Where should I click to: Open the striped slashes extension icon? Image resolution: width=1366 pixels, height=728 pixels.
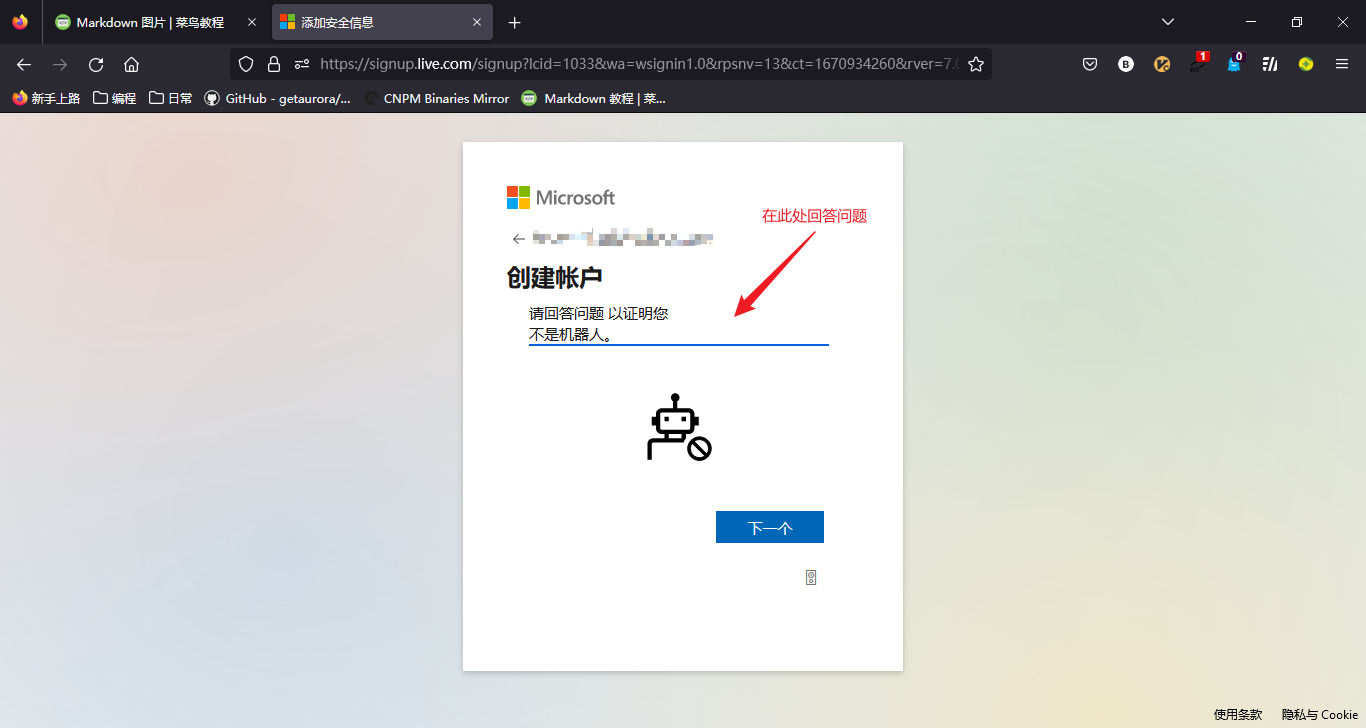(1270, 64)
